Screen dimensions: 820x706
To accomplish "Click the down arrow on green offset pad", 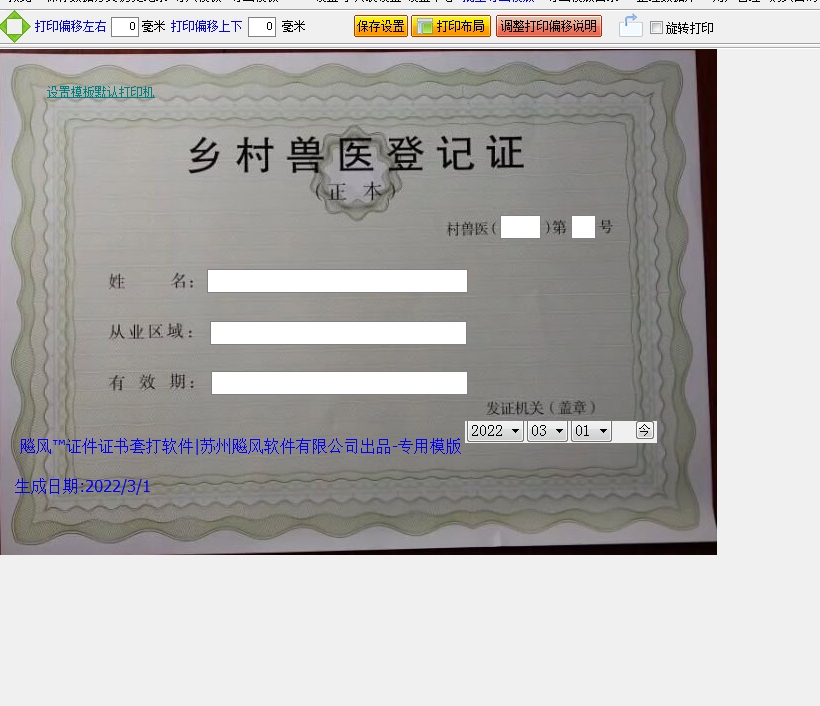I will click(14, 38).
